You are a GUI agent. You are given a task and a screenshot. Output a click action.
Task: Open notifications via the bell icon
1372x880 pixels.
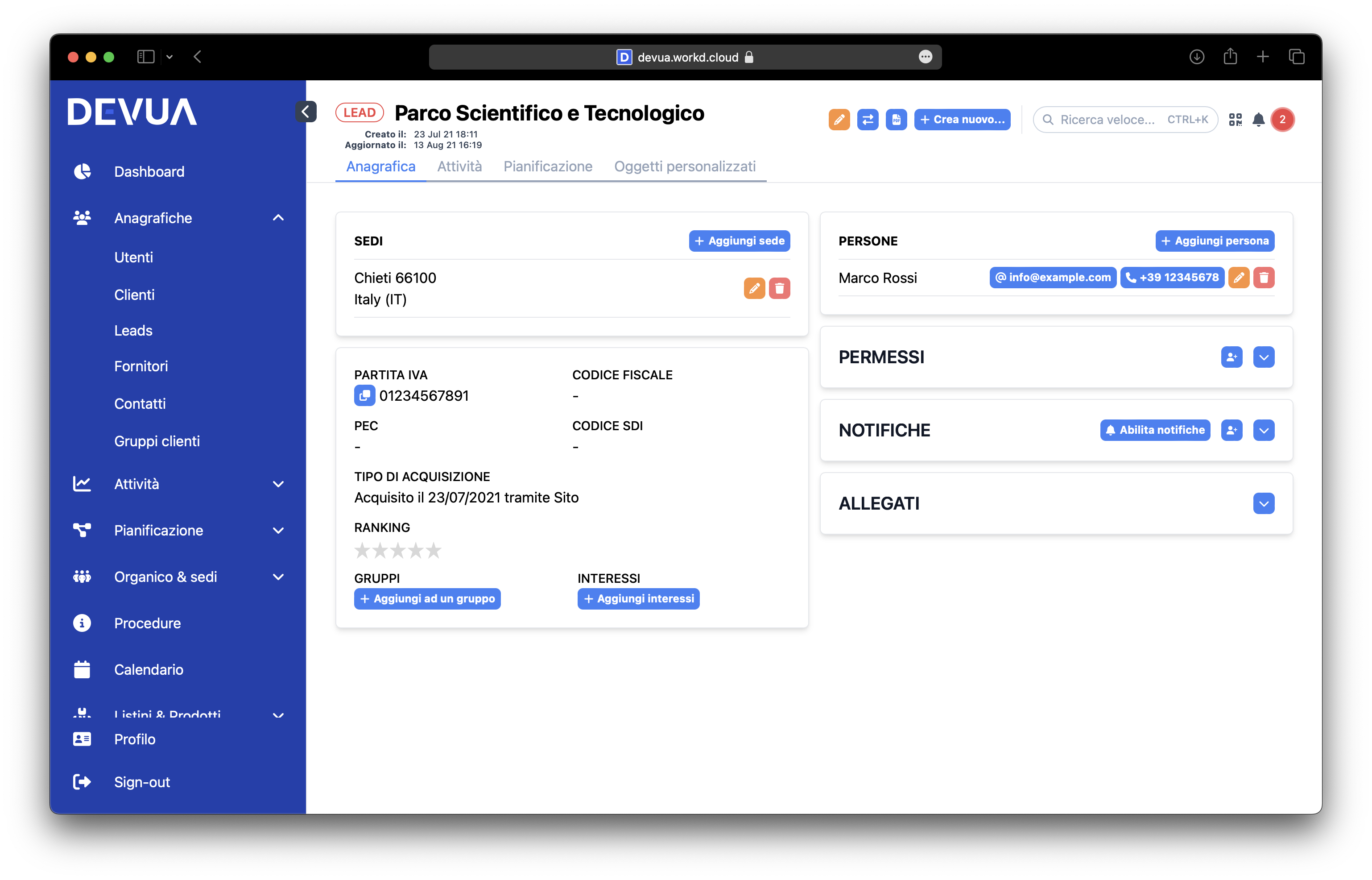pyautogui.click(x=1258, y=120)
